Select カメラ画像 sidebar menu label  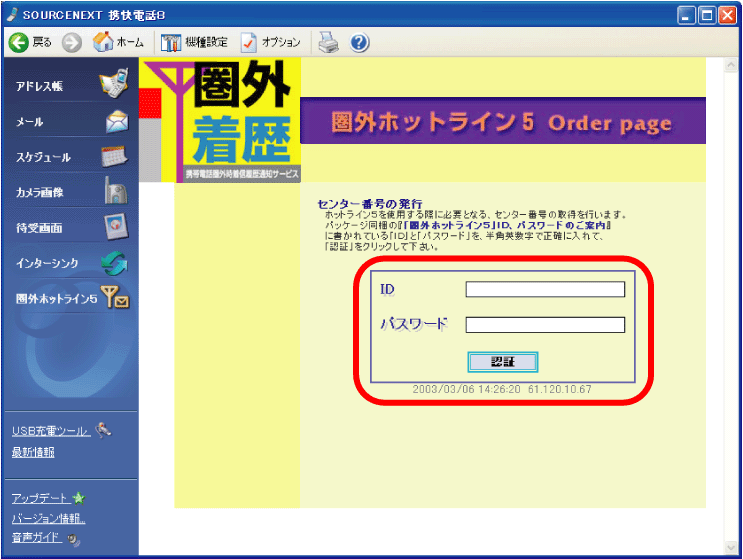pos(39,192)
